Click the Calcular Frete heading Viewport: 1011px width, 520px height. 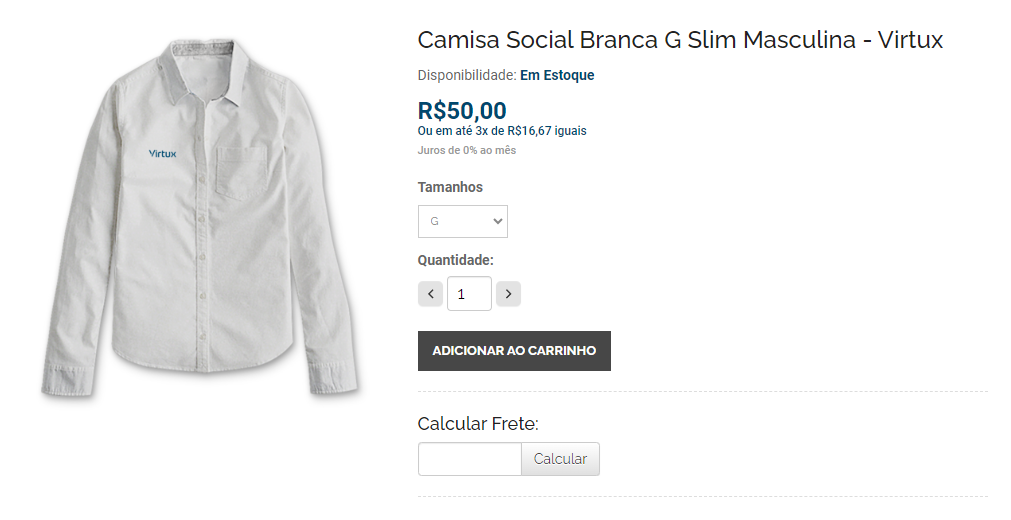[x=478, y=424]
